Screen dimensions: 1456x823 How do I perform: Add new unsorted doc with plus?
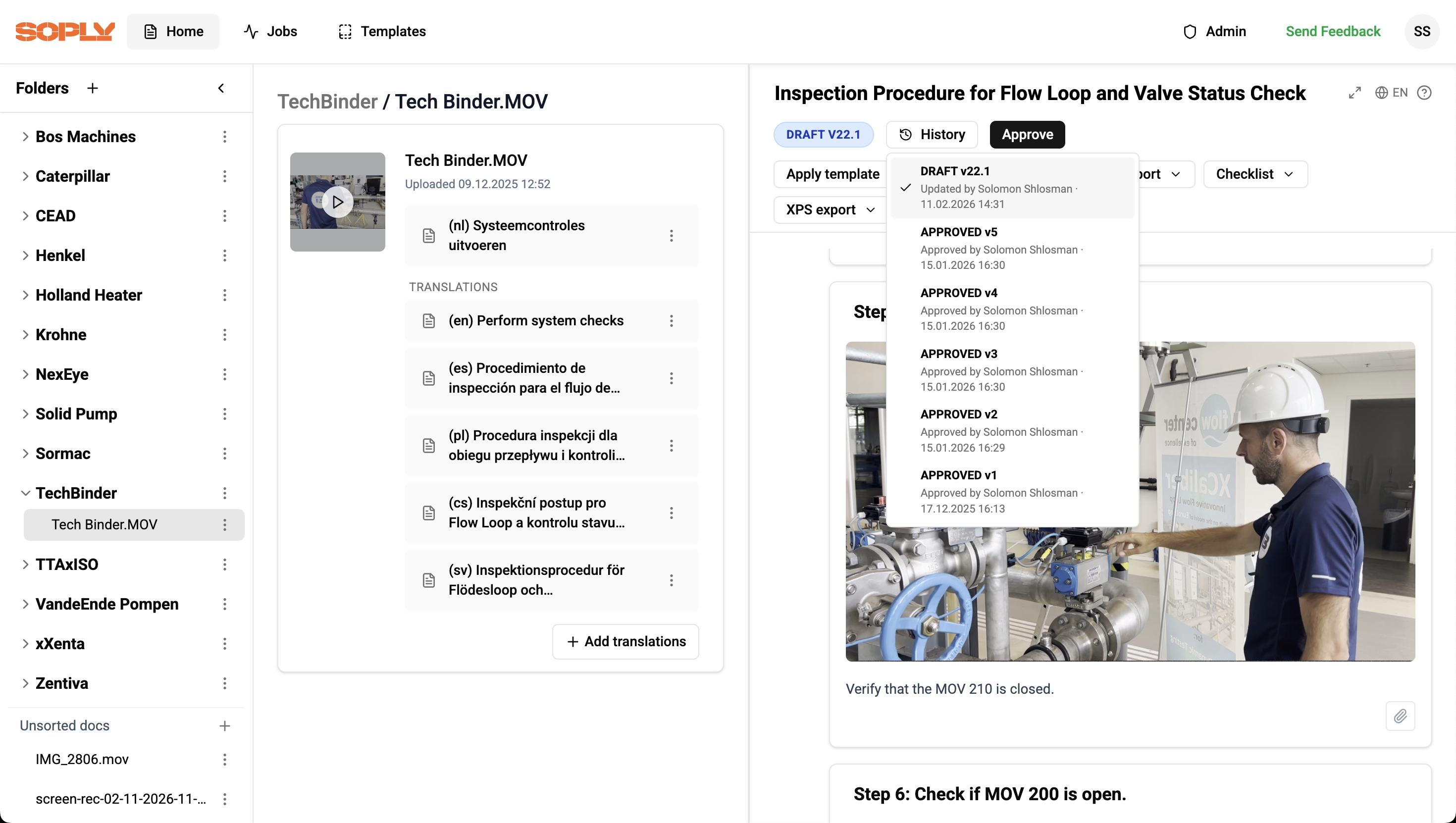[x=225, y=726]
